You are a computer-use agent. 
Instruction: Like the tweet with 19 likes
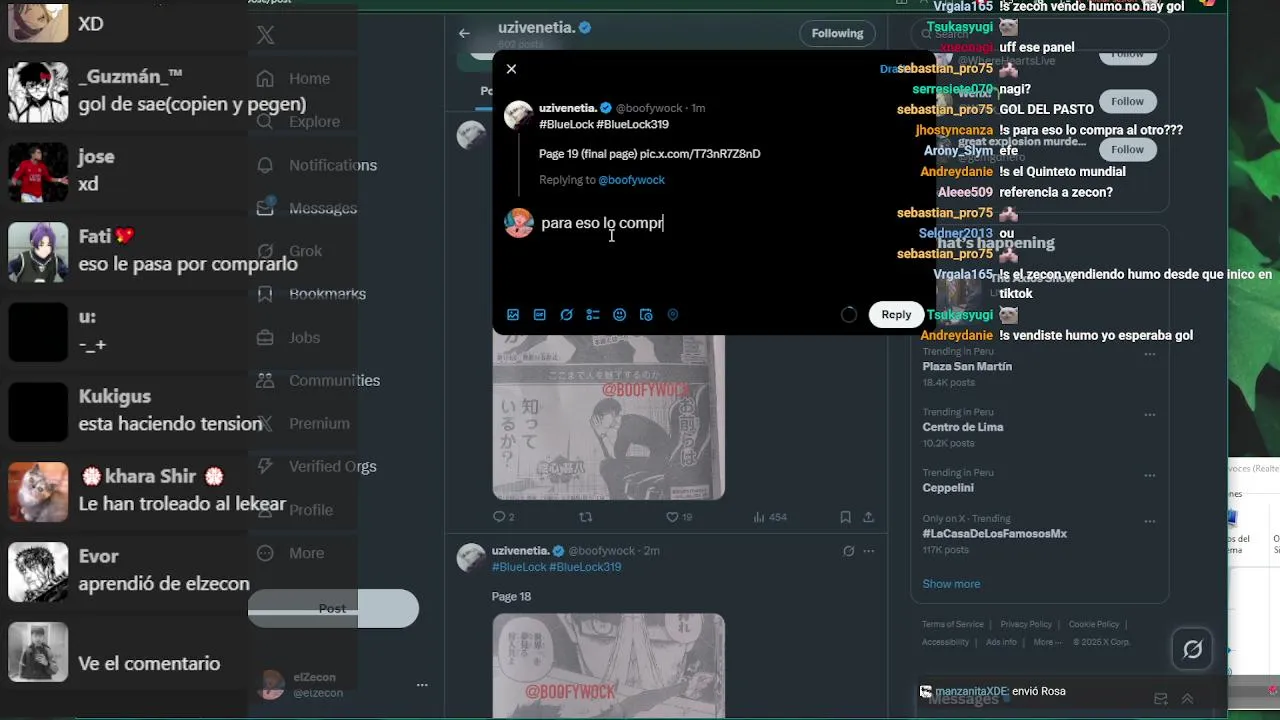[x=679, y=517]
